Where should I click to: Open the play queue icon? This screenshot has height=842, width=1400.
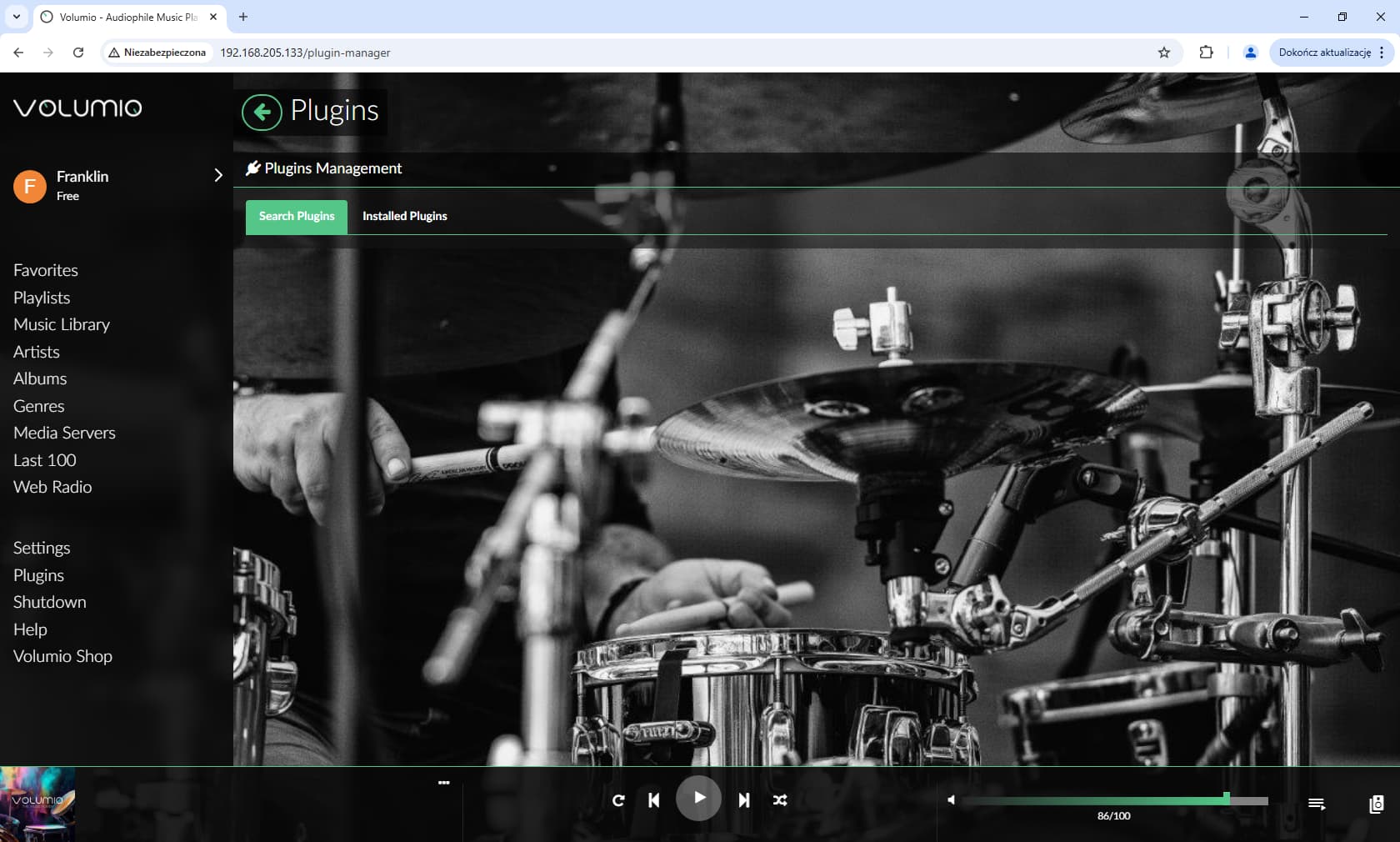[x=1317, y=804]
